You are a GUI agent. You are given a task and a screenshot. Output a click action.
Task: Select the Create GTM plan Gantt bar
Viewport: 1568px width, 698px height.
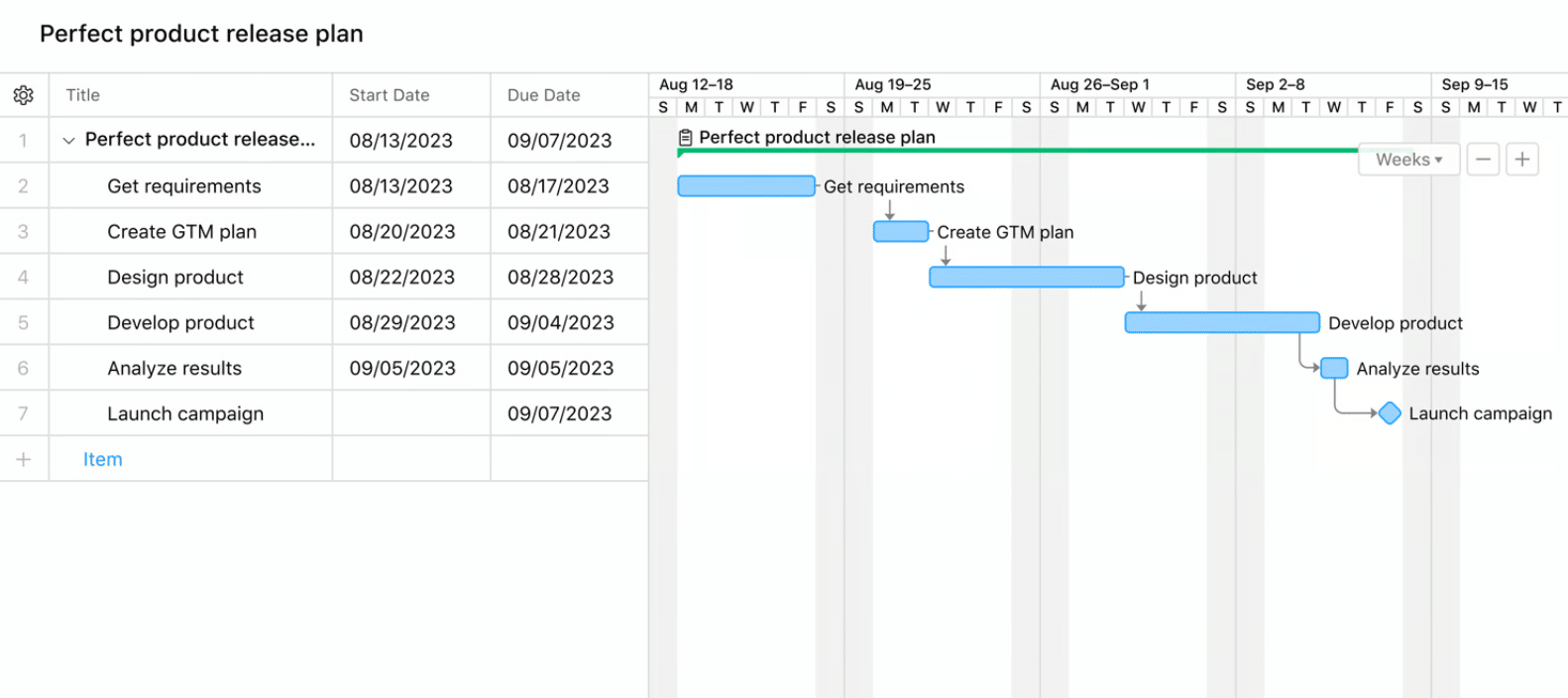tap(901, 232)
